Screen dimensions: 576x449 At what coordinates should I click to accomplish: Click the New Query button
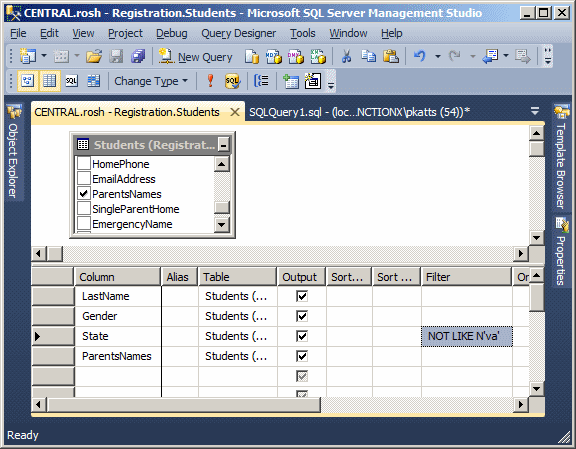tap(196, 57)
